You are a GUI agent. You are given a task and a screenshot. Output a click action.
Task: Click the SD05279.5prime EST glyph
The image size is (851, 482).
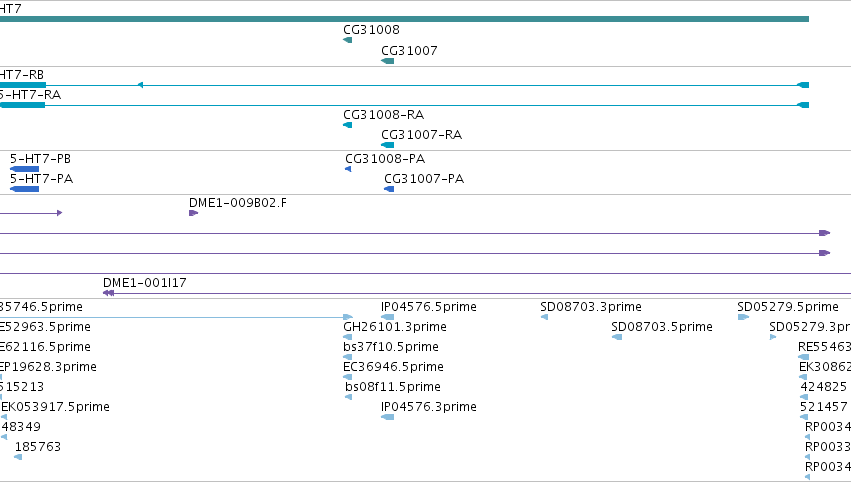[743, 318]
